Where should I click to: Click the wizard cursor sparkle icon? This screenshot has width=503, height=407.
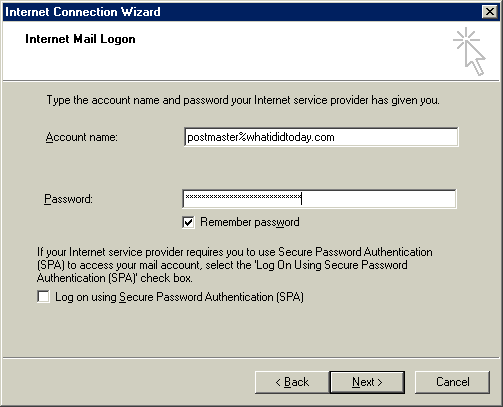pyautogui.click(x=469, y=51)
